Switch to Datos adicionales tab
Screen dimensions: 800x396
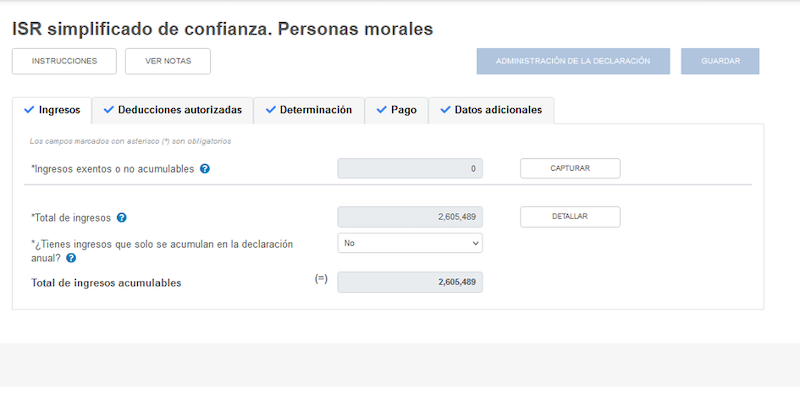tap(491, 110)
